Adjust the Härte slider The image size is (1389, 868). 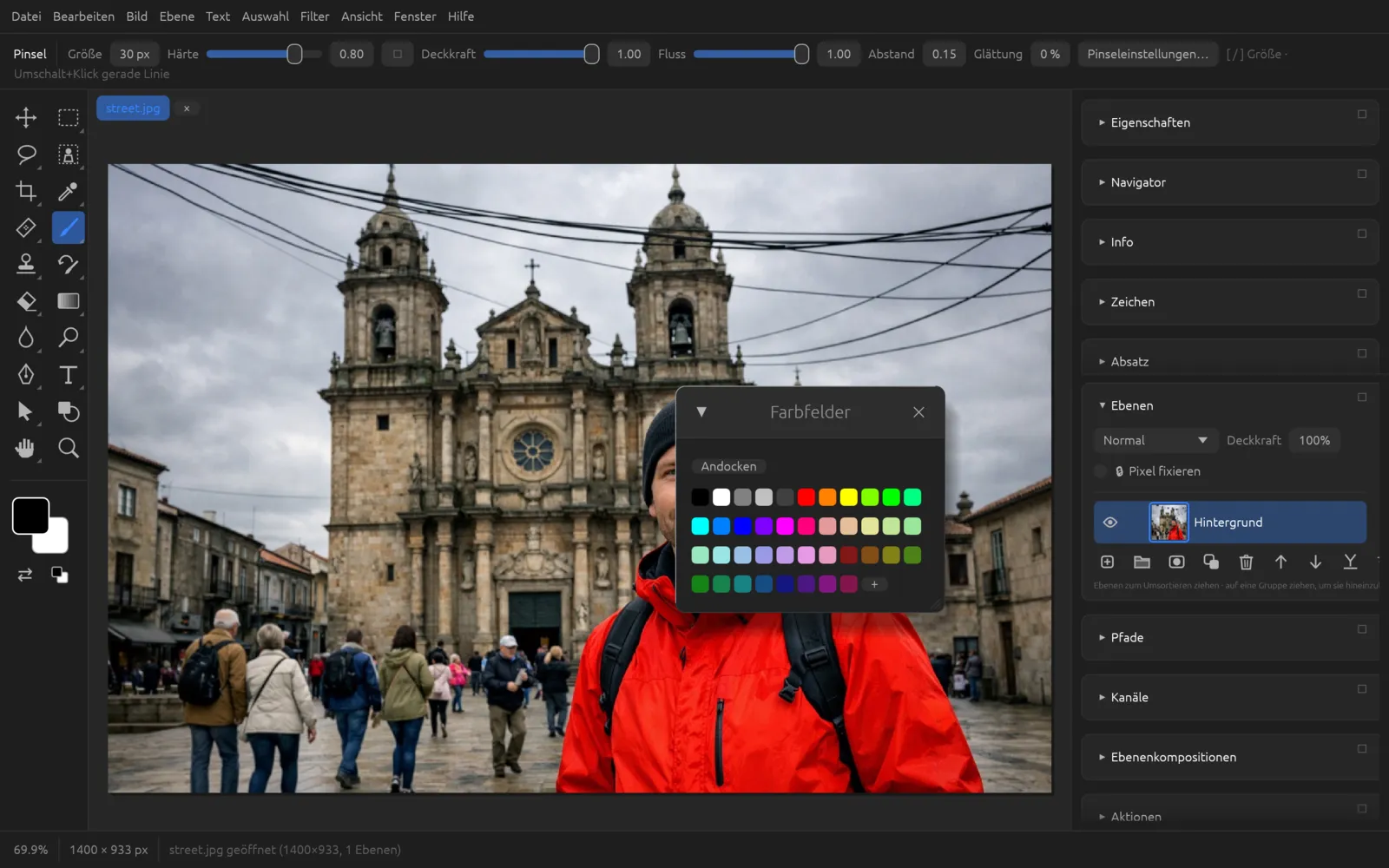(x=264, y=54)
